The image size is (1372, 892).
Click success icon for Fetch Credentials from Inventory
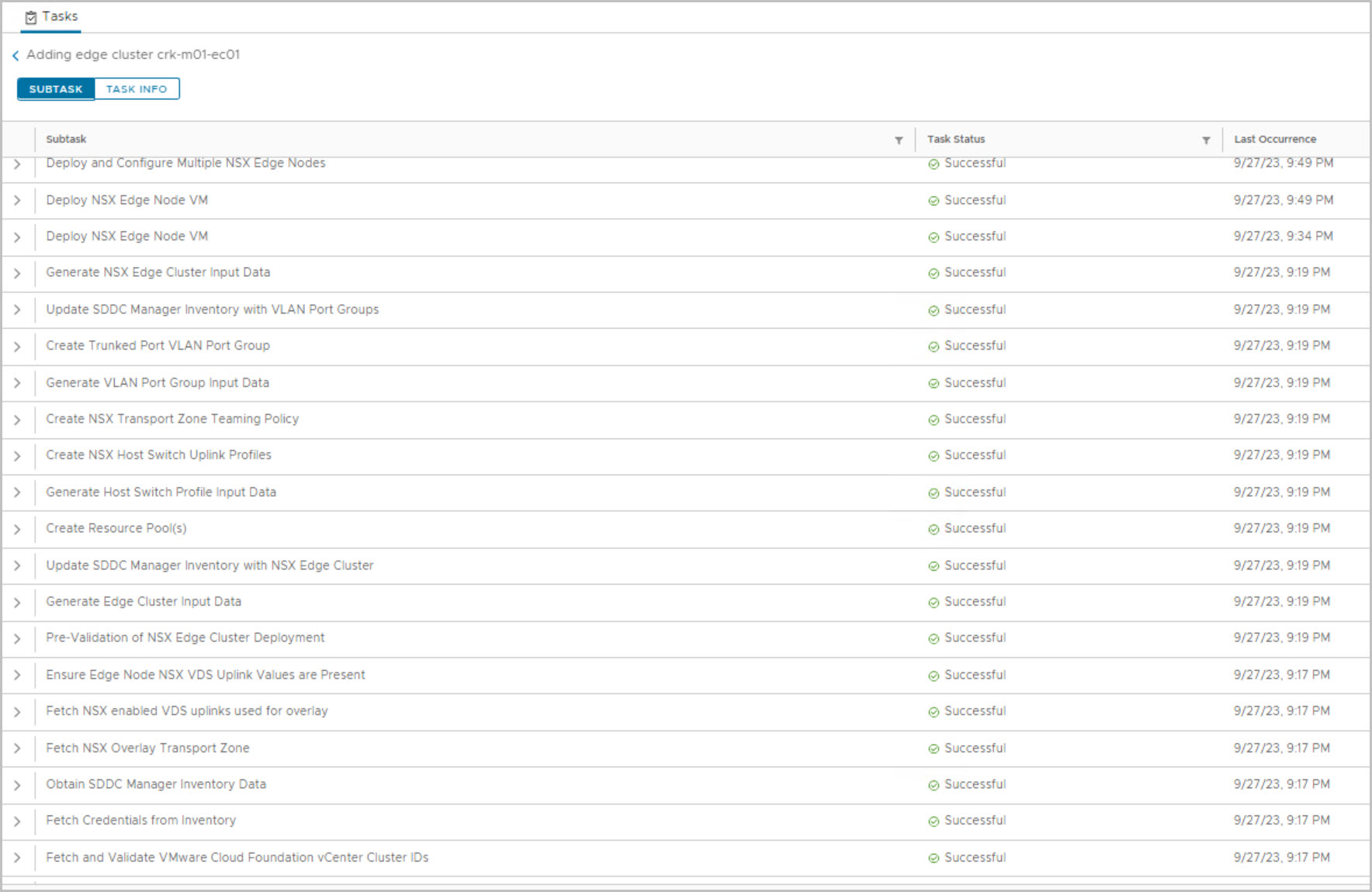pos(934,821)
